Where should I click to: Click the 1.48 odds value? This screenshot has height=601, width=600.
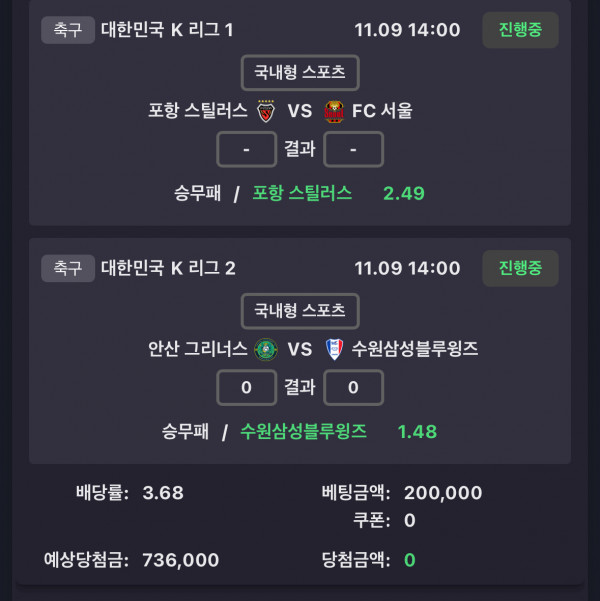417,431
